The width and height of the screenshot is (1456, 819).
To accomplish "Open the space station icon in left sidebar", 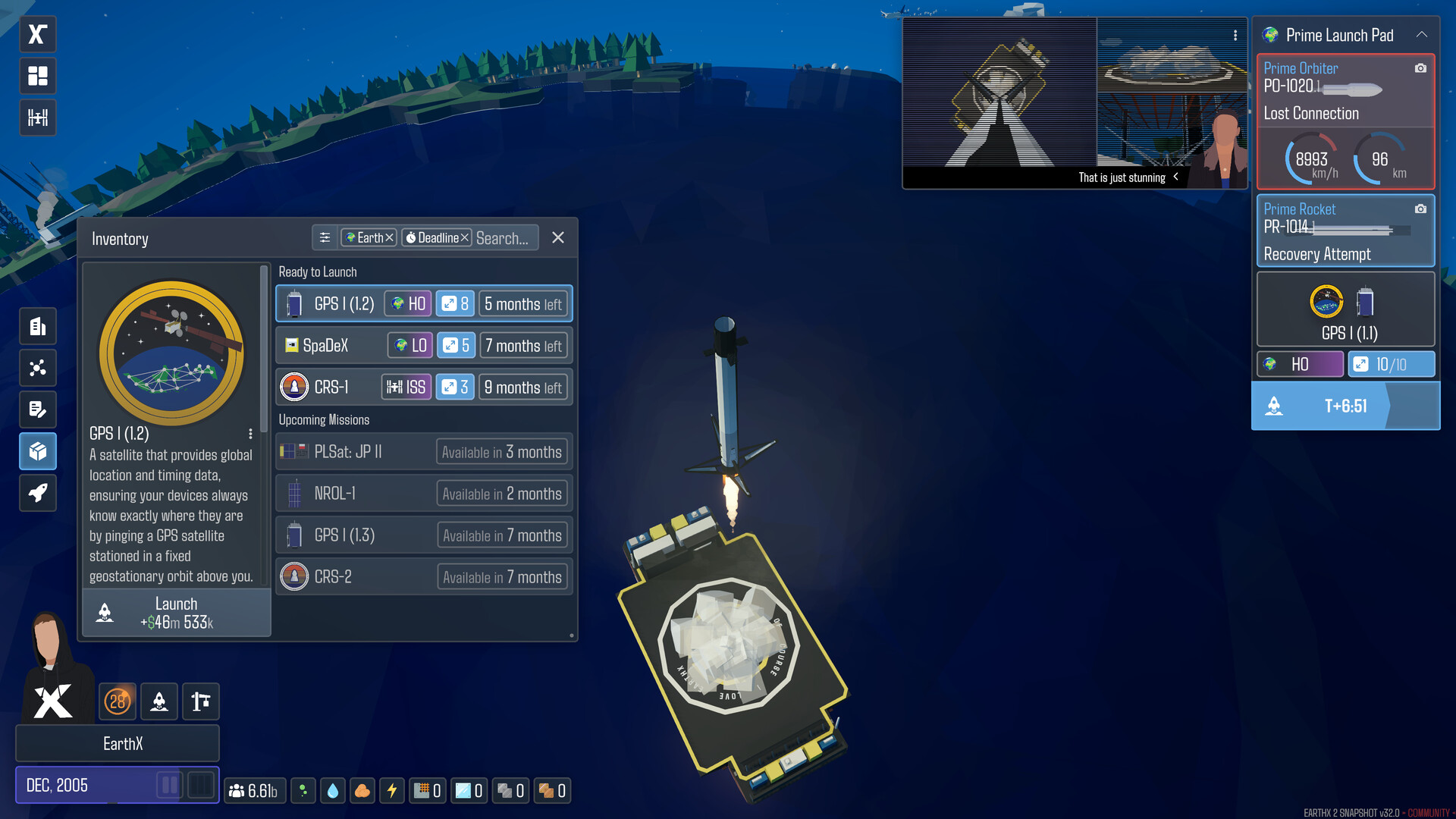I will click(37, 118).
